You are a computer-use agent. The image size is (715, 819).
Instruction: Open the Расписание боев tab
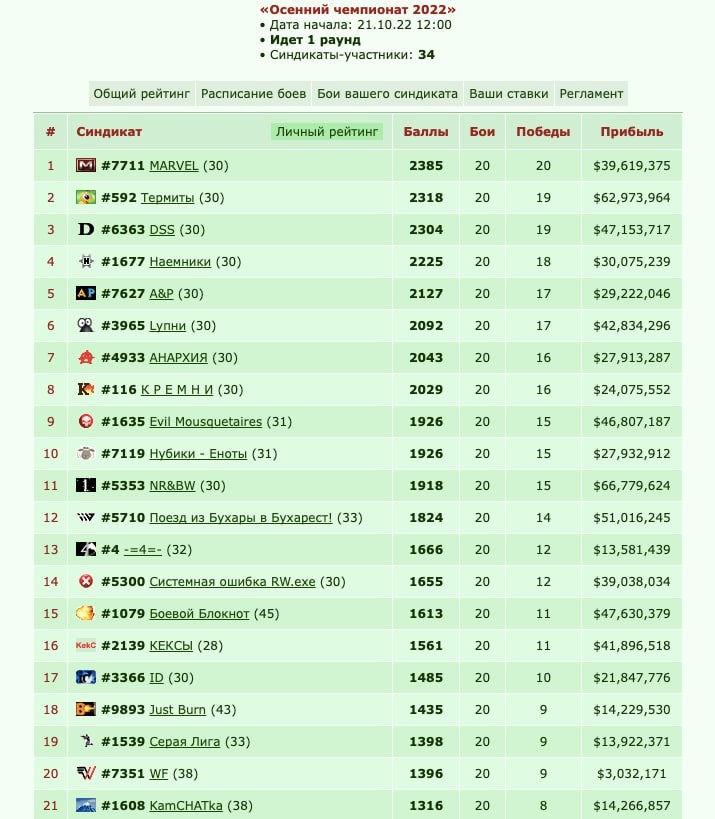click(x=253, y=93)
